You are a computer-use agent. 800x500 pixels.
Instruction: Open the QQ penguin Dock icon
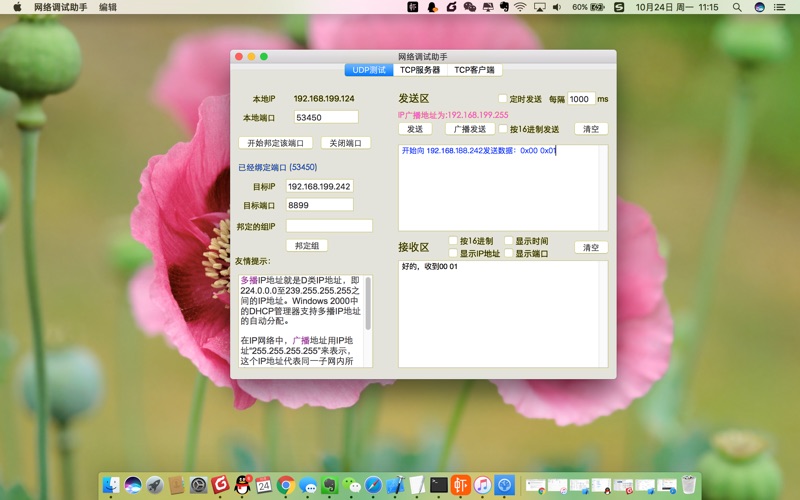click(x=242, y=485)
